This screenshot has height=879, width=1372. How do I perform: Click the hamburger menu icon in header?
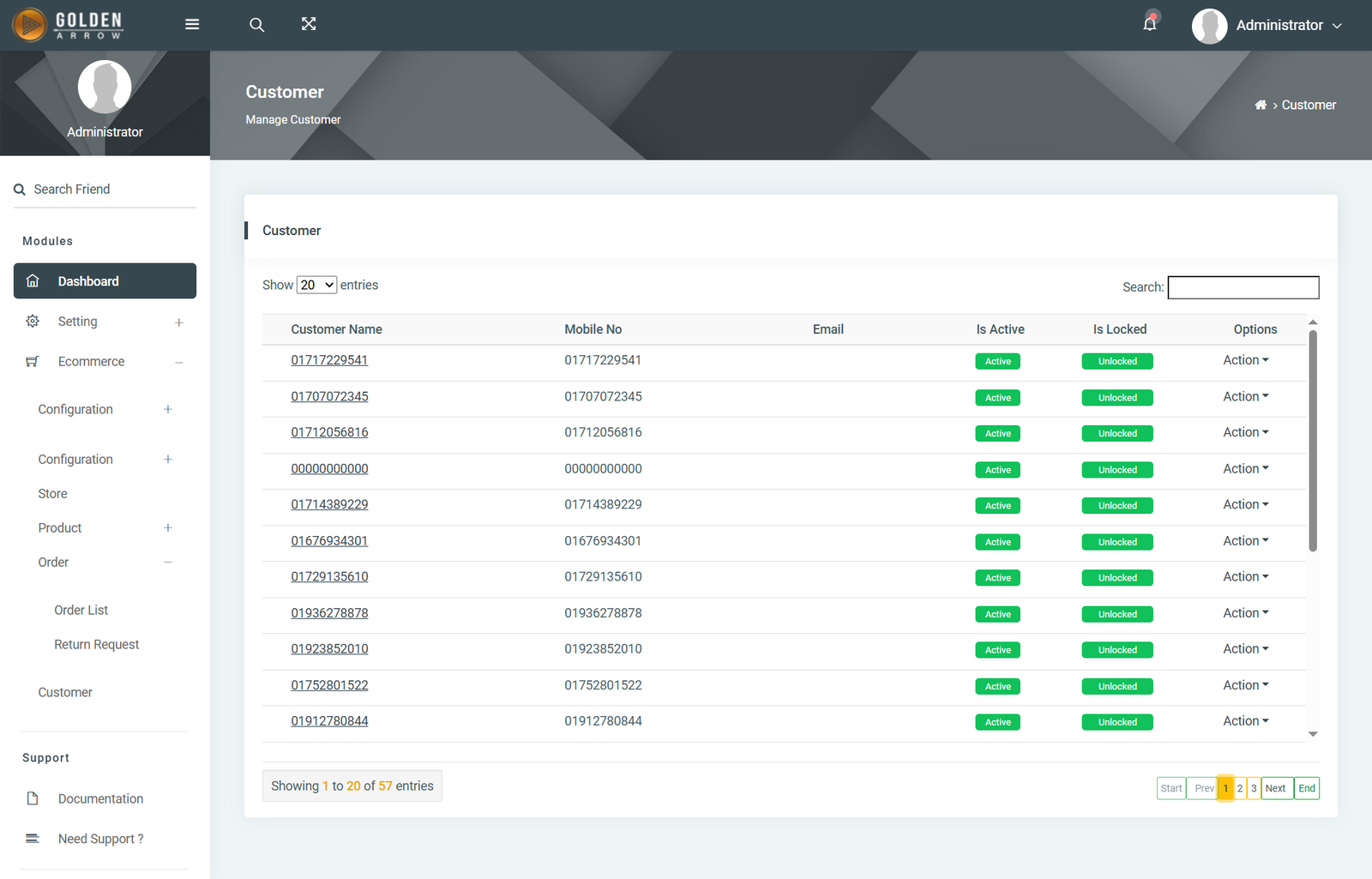coord(192,24)
